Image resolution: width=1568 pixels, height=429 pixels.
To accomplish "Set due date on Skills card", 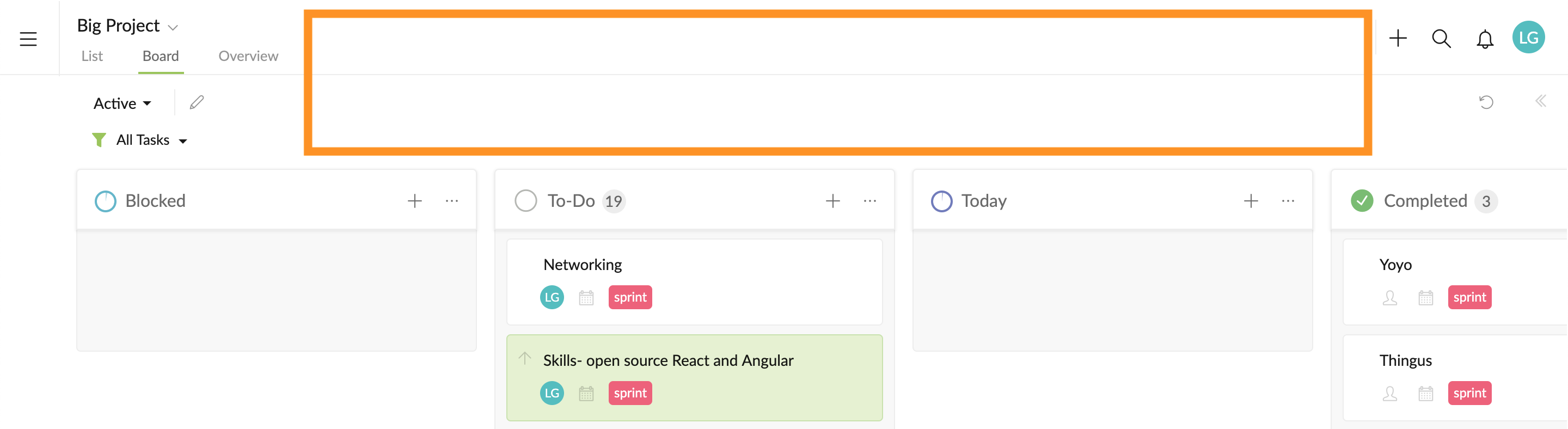I will click(586, 394).
